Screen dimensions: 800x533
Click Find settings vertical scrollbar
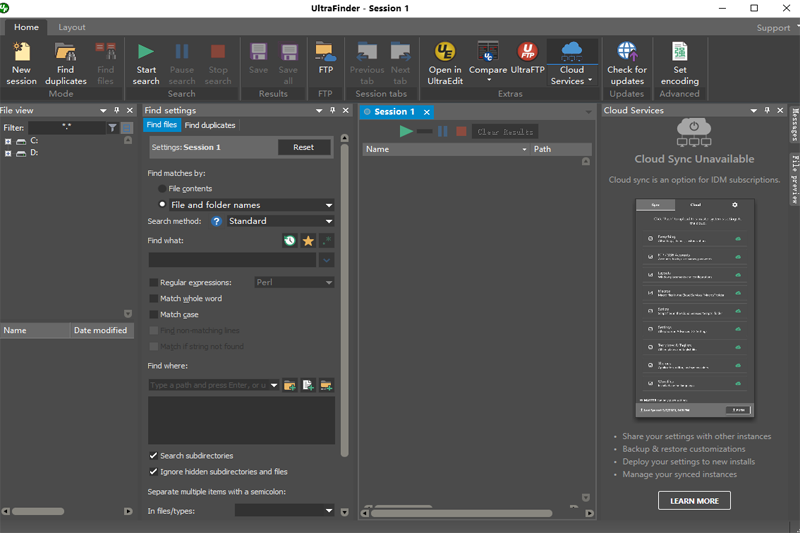point(344,301)
